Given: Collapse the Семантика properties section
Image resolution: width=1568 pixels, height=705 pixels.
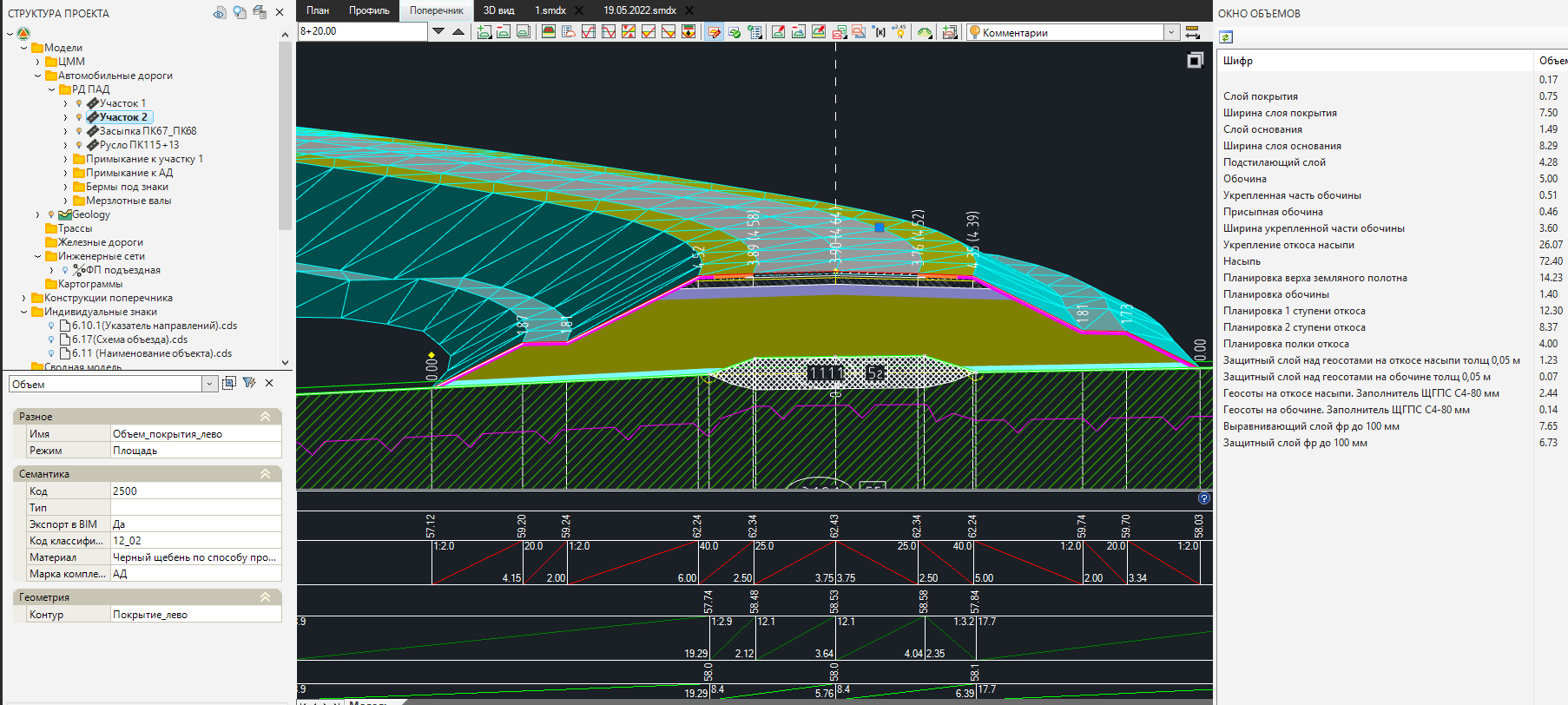Looking at the screenshot, I should point(265,474).
